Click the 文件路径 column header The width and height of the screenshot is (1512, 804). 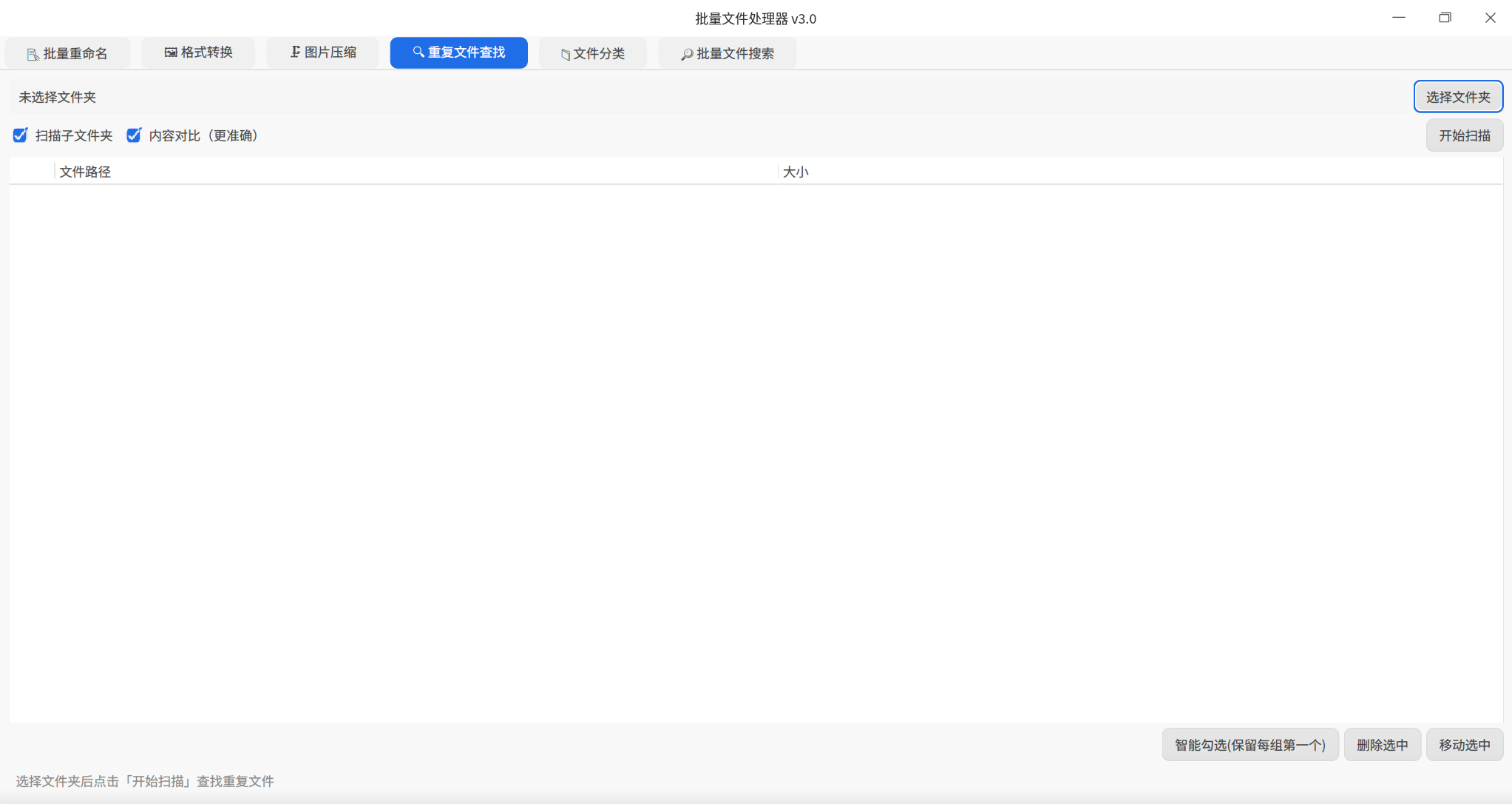click(416, 172)
